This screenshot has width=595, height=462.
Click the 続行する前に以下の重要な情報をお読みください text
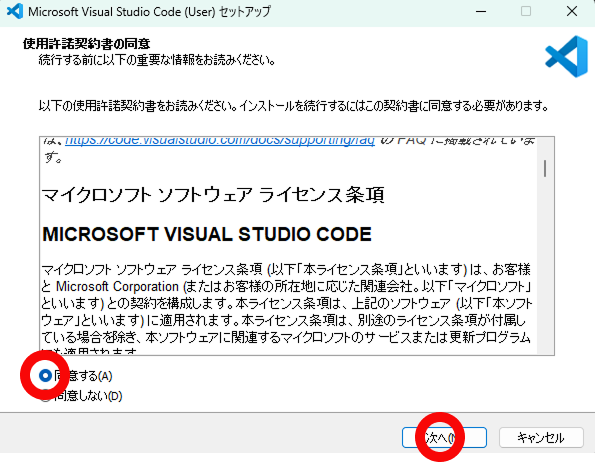click(x=157, y=60)
